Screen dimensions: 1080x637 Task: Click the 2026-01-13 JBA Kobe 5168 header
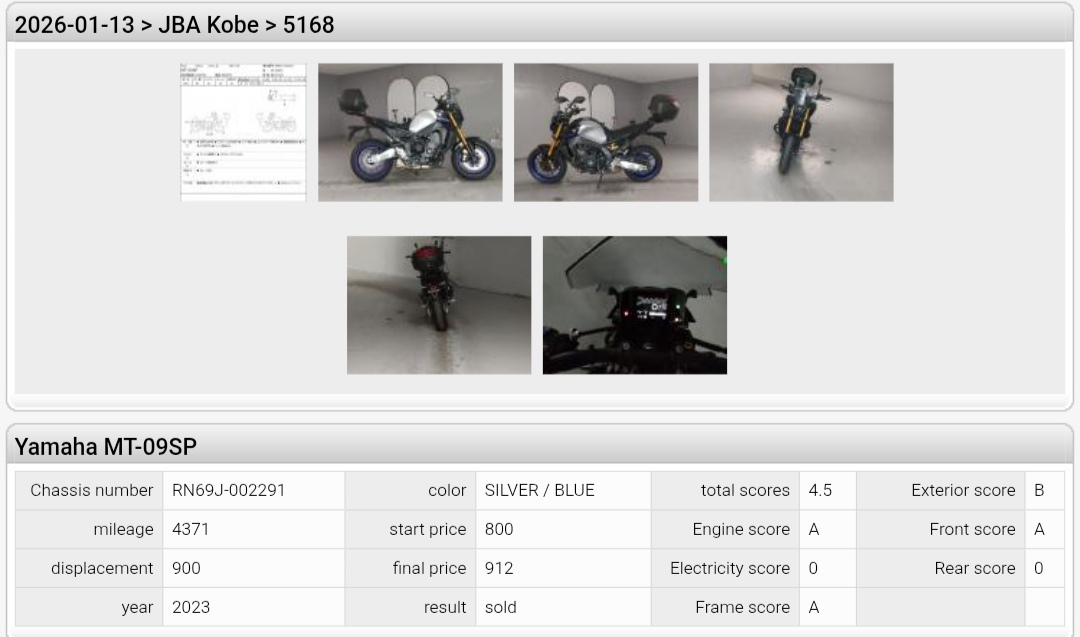coord(174,25)
